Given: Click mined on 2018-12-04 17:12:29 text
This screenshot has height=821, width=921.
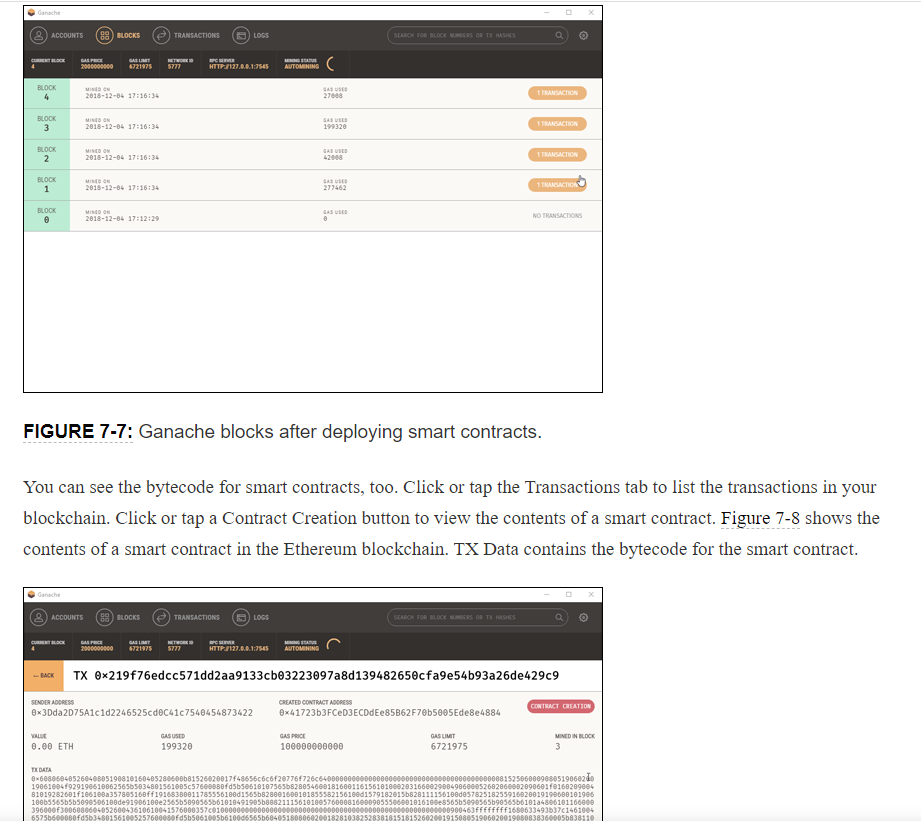Looking at the screenshot, I should 122,218.
